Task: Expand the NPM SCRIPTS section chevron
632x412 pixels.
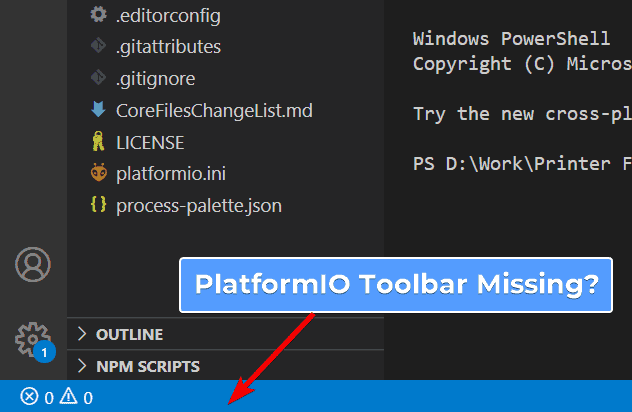Action: click(82, 366)
